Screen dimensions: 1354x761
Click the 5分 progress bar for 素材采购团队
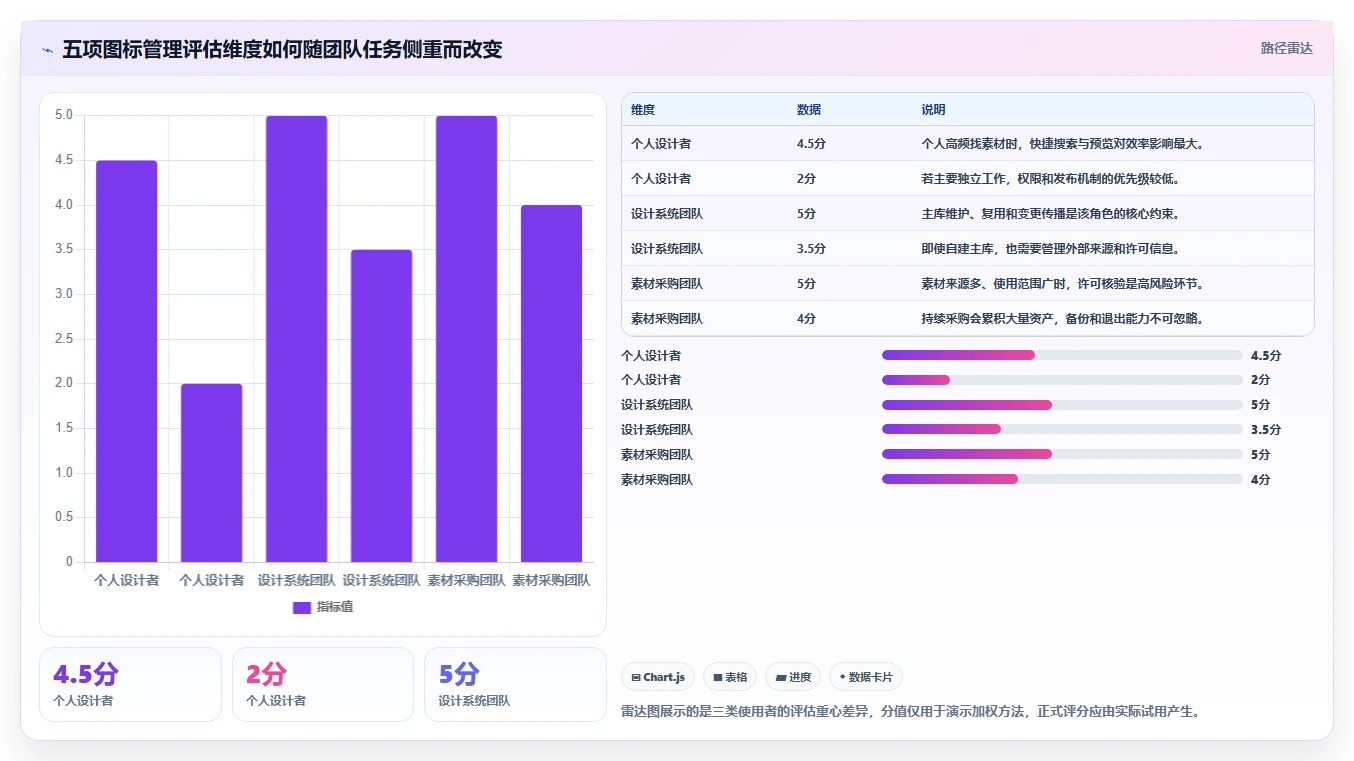[x=1062, y=454]
